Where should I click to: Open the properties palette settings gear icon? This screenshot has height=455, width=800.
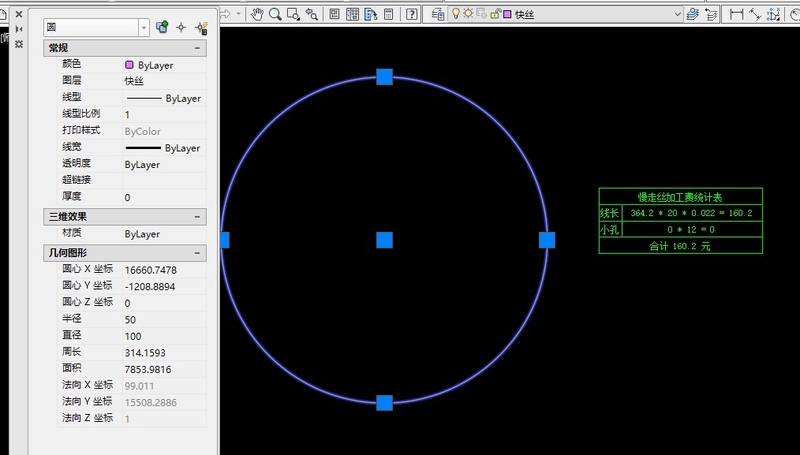[x=19, y=44]
